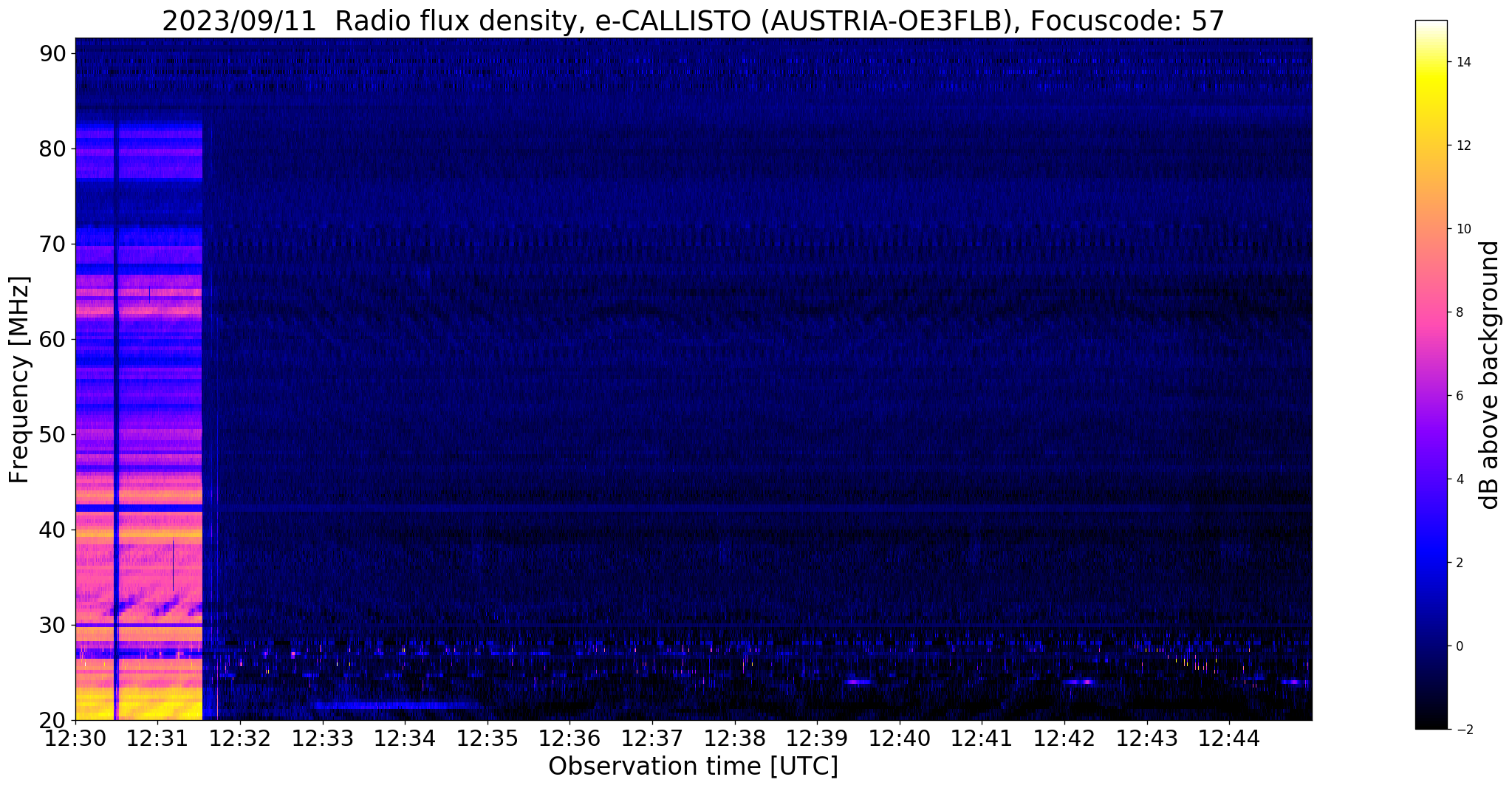Click the 12:31 time tick label
1512x788 pixels.
(x=158, y=738)
